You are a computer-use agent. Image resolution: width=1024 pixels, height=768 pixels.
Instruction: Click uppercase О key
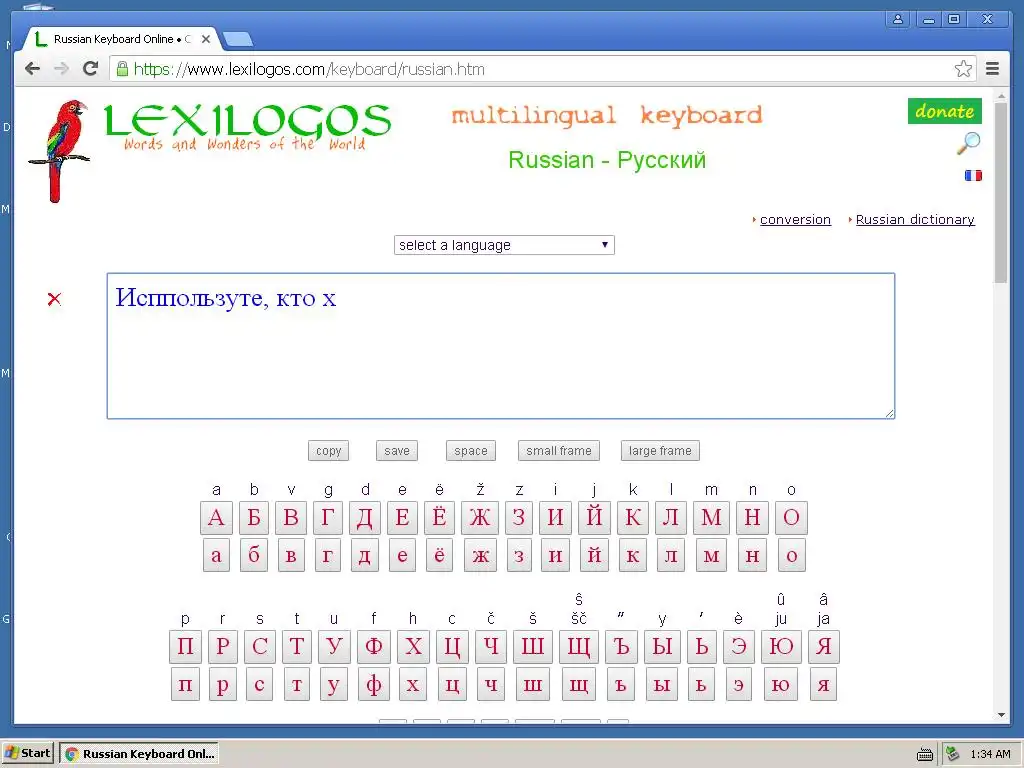pos(792,517)
